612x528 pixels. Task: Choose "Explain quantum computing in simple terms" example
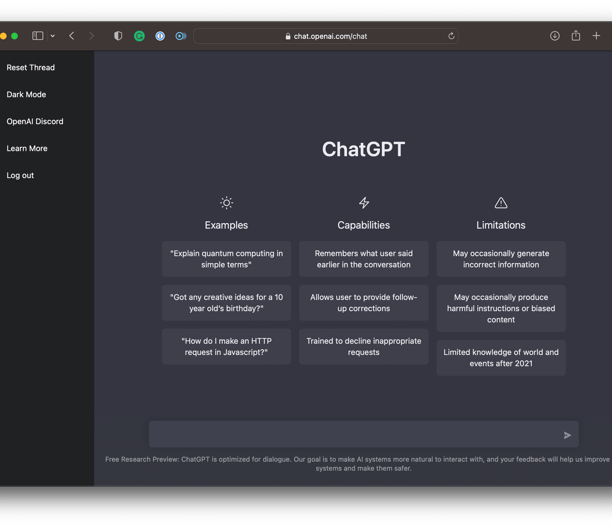[226, 259]
